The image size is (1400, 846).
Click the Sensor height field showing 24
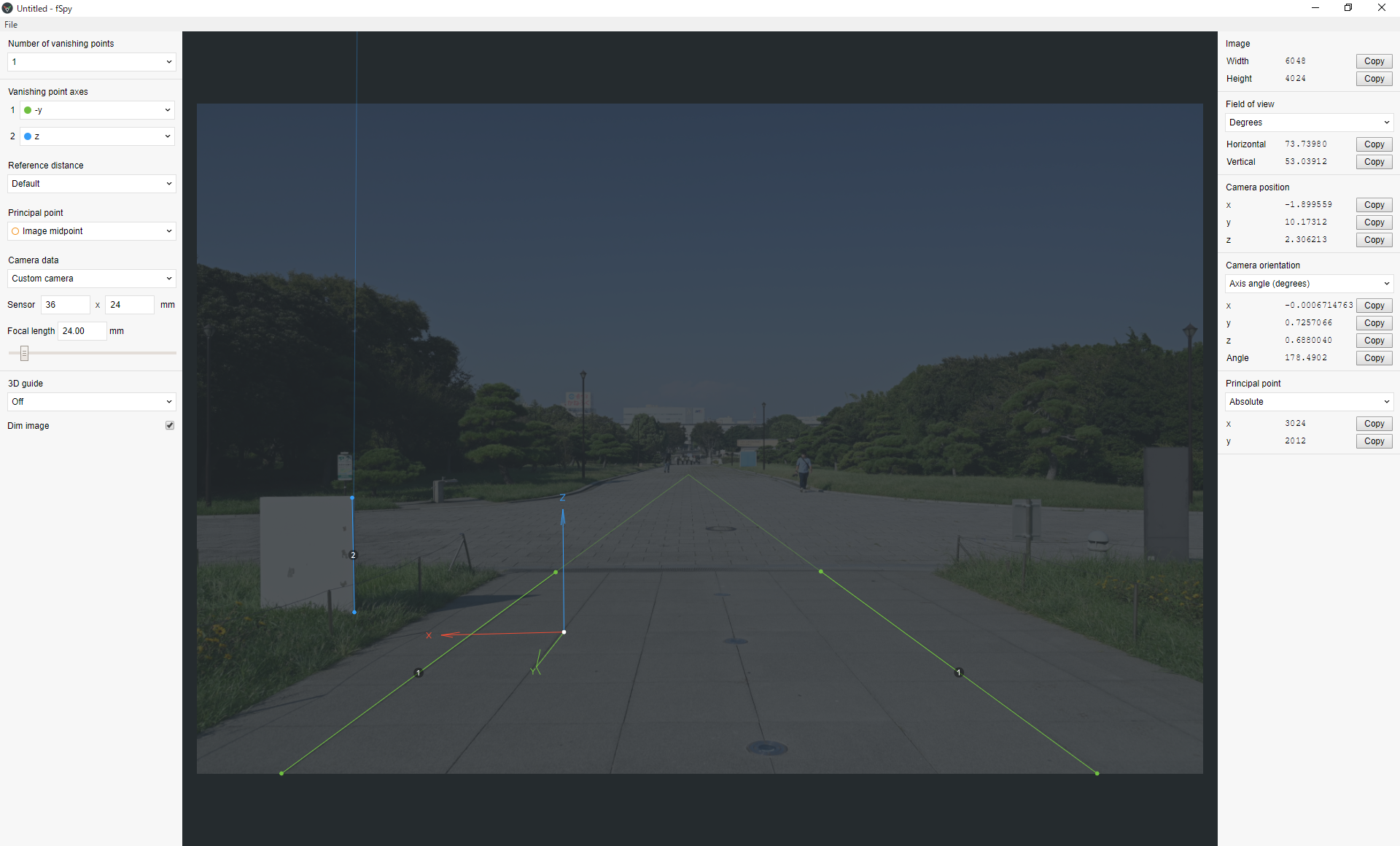[130, 305]
